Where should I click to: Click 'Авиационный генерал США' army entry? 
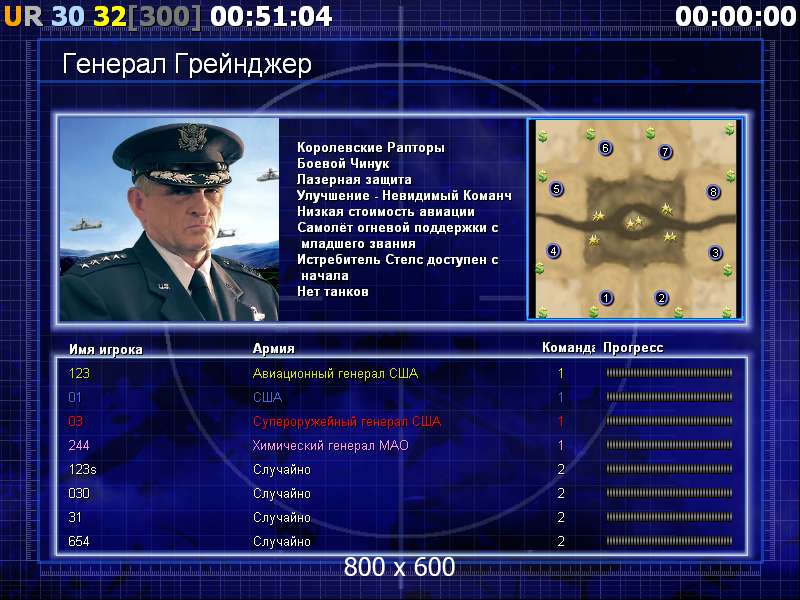(x=336, y=373)
